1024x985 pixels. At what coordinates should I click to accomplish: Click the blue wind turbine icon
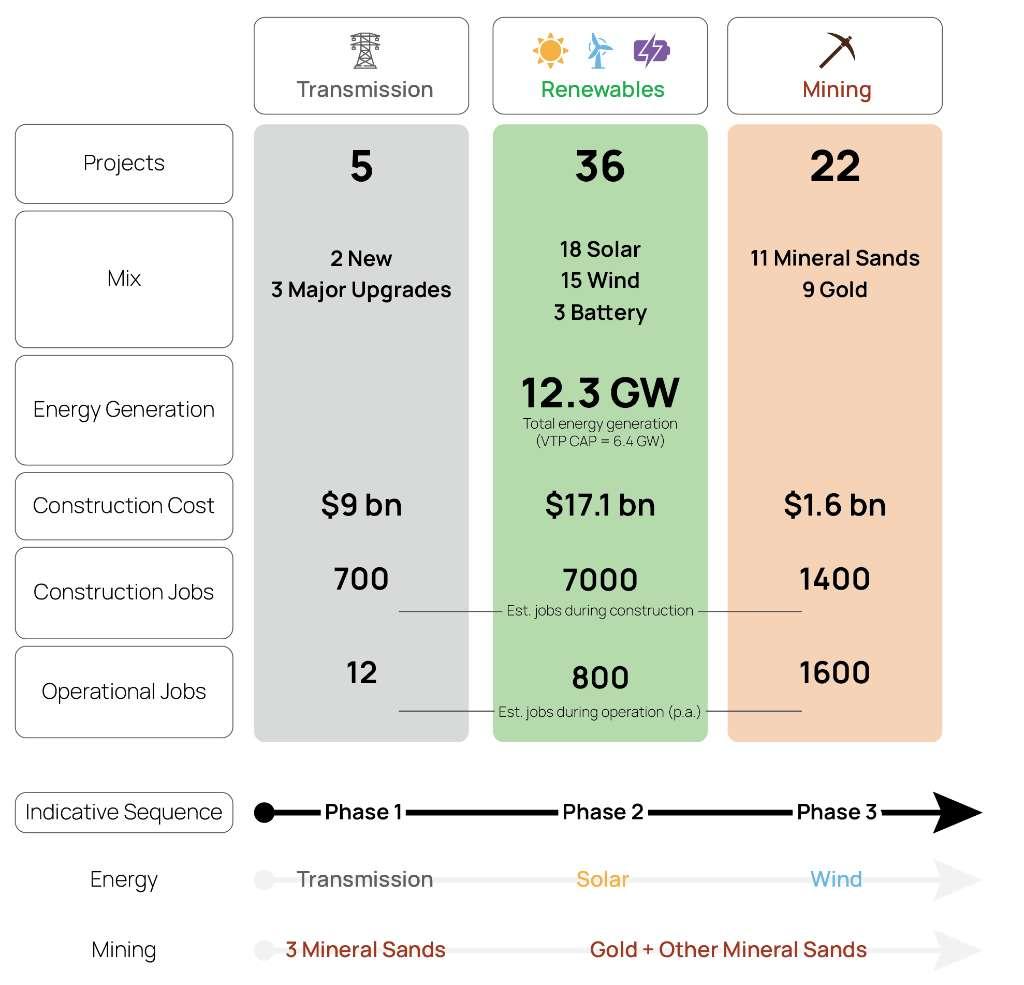coord(599,50)
